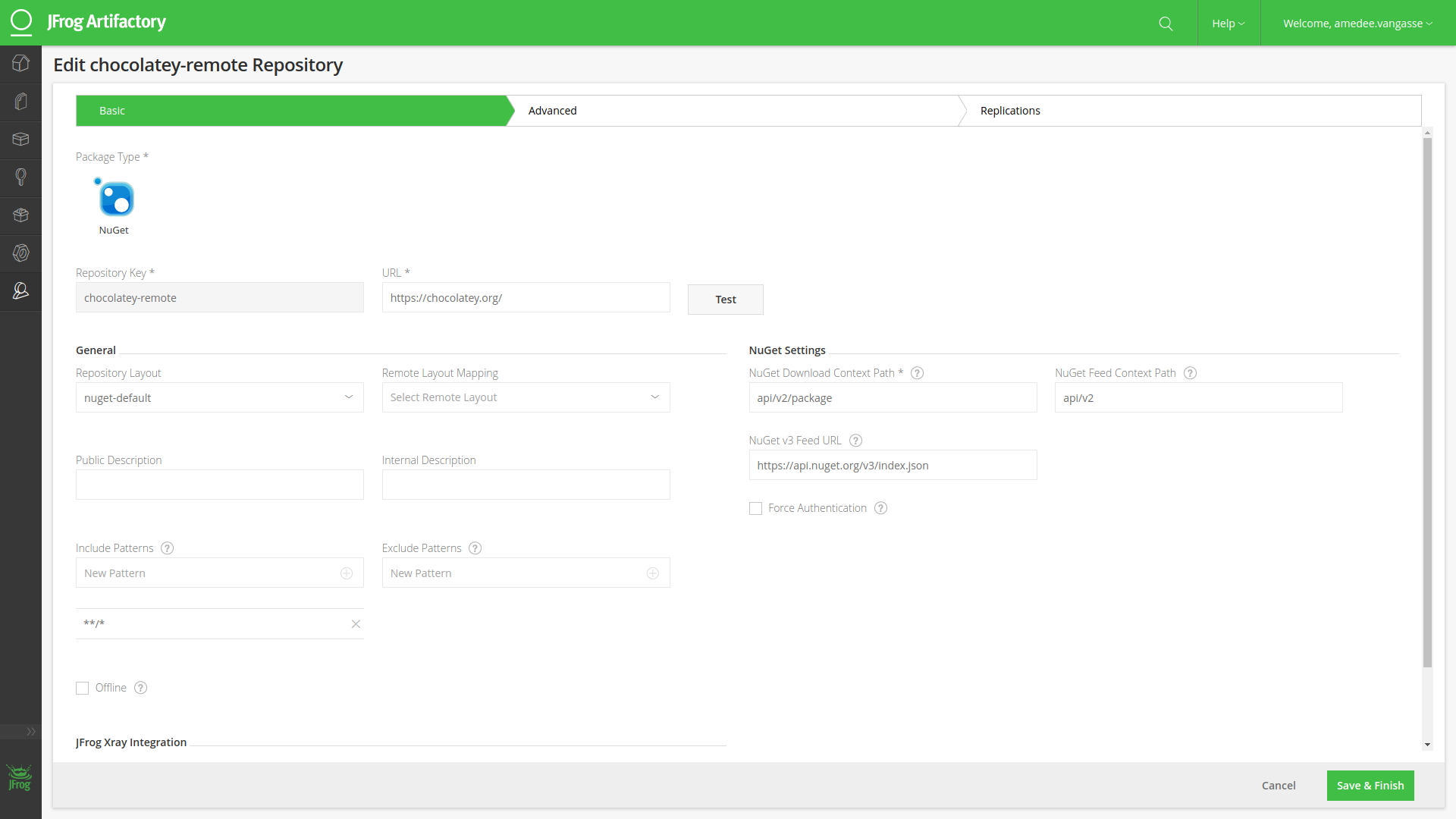Image resolution: width=1456 pixels, height=819 pixels.
Task: Expand the sidebar with double chevron
Action: tap(31, 732)
